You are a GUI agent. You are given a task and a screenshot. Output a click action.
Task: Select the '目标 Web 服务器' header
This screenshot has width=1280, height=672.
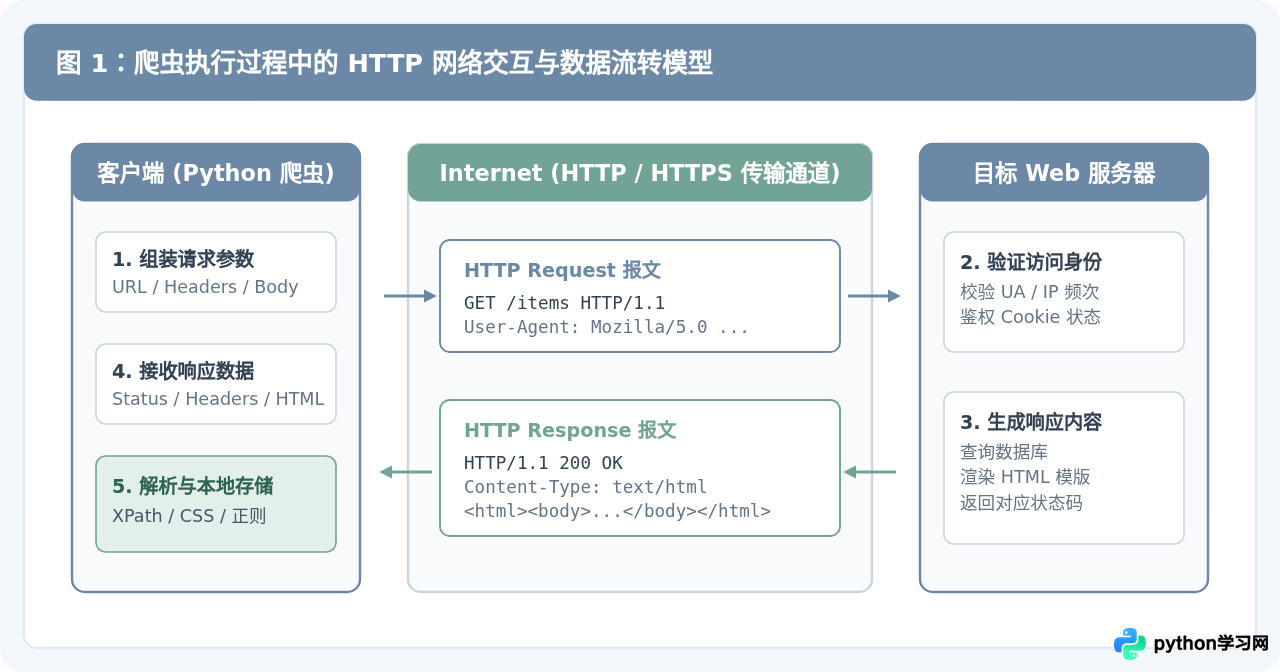[1064, 173]
